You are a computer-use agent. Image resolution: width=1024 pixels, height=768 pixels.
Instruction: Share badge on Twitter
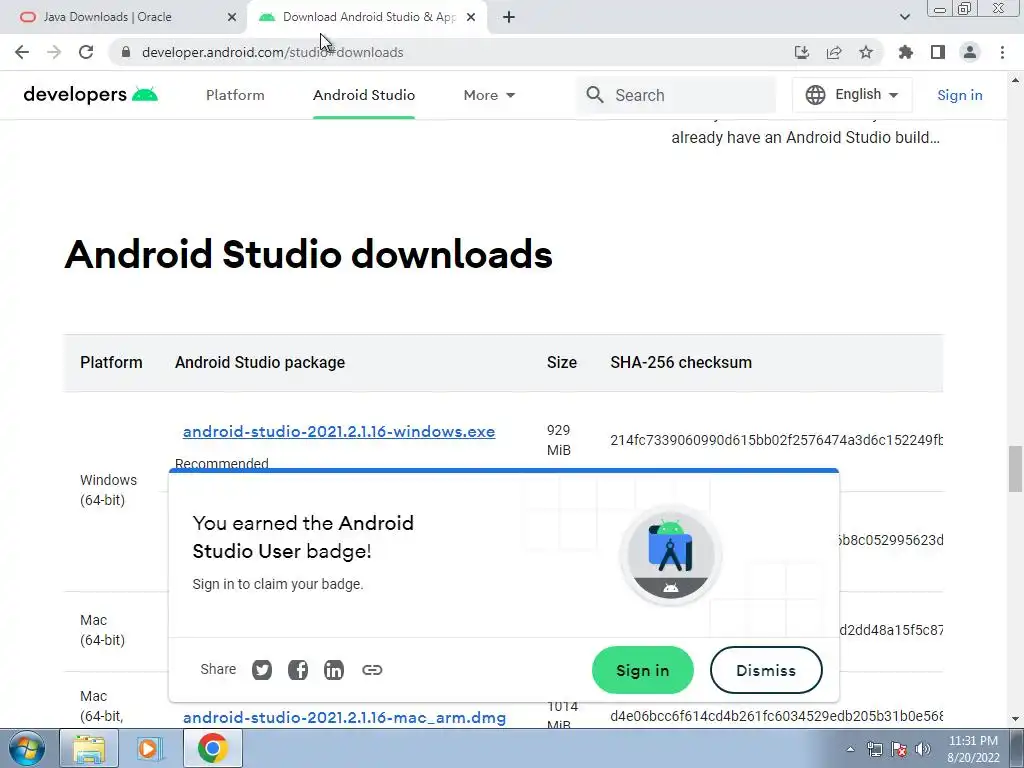click(262, 669)
